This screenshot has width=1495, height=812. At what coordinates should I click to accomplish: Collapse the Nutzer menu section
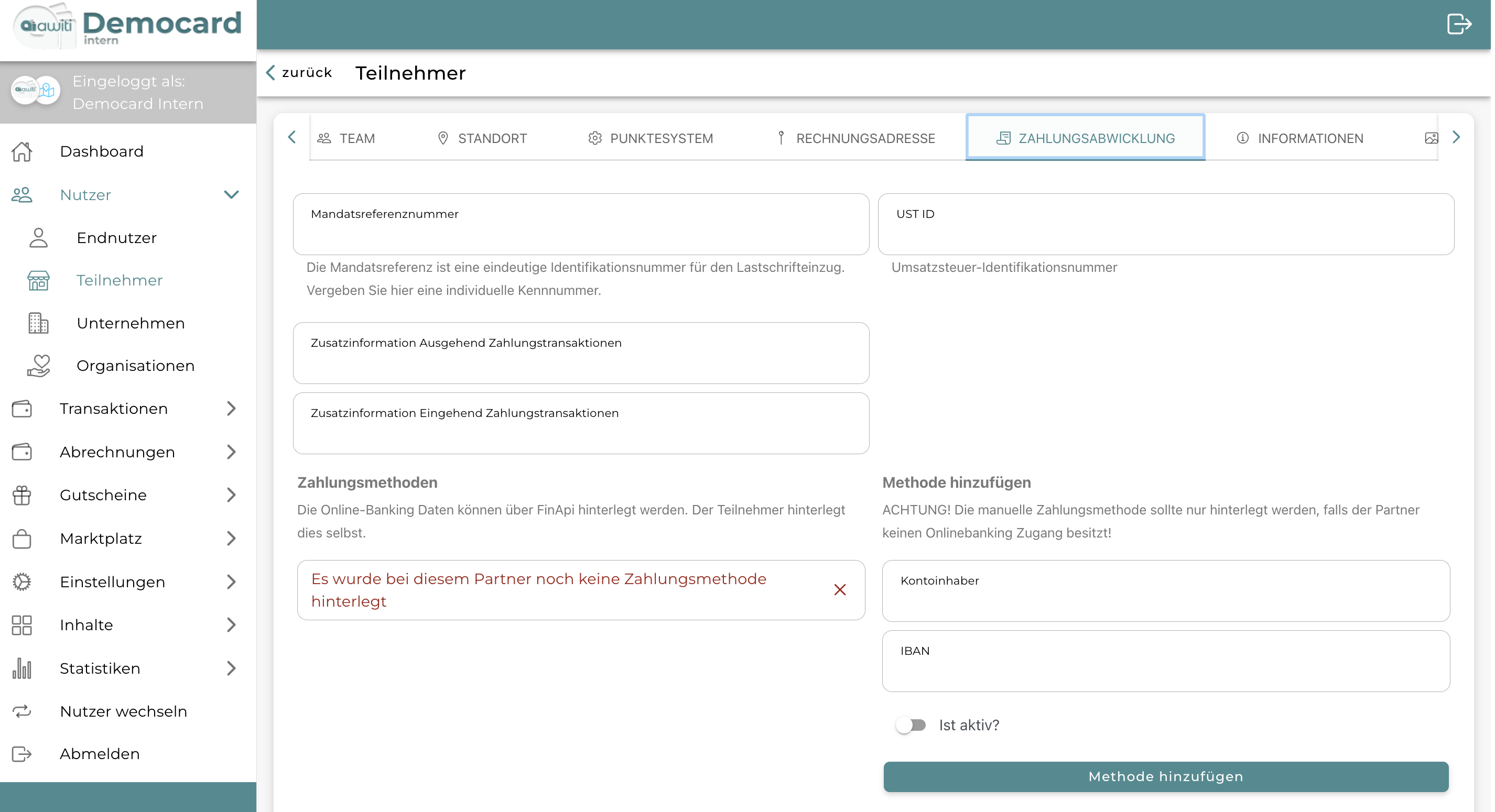(231, 195)
